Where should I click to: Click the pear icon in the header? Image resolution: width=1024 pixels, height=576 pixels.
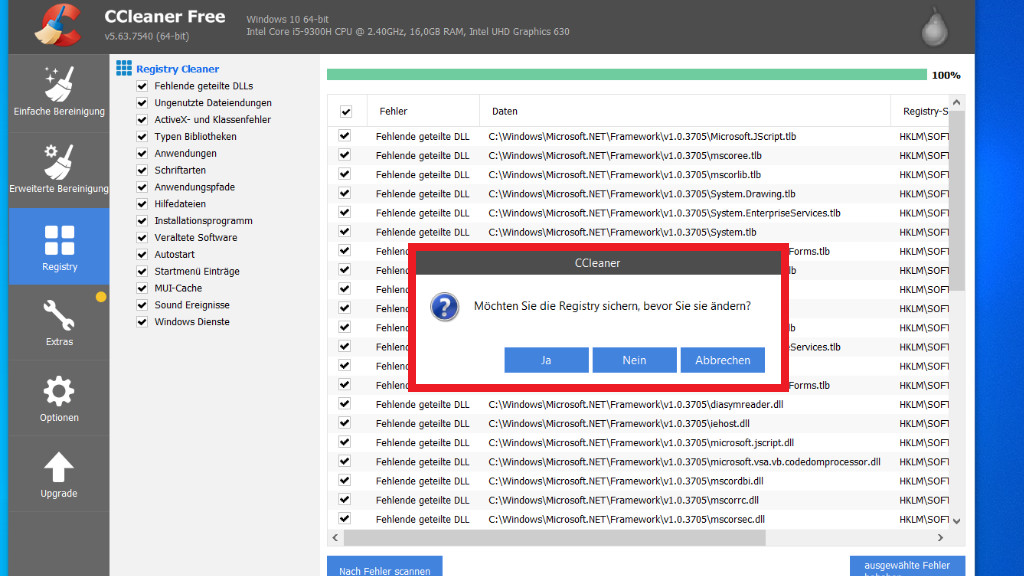click(934, 27)
